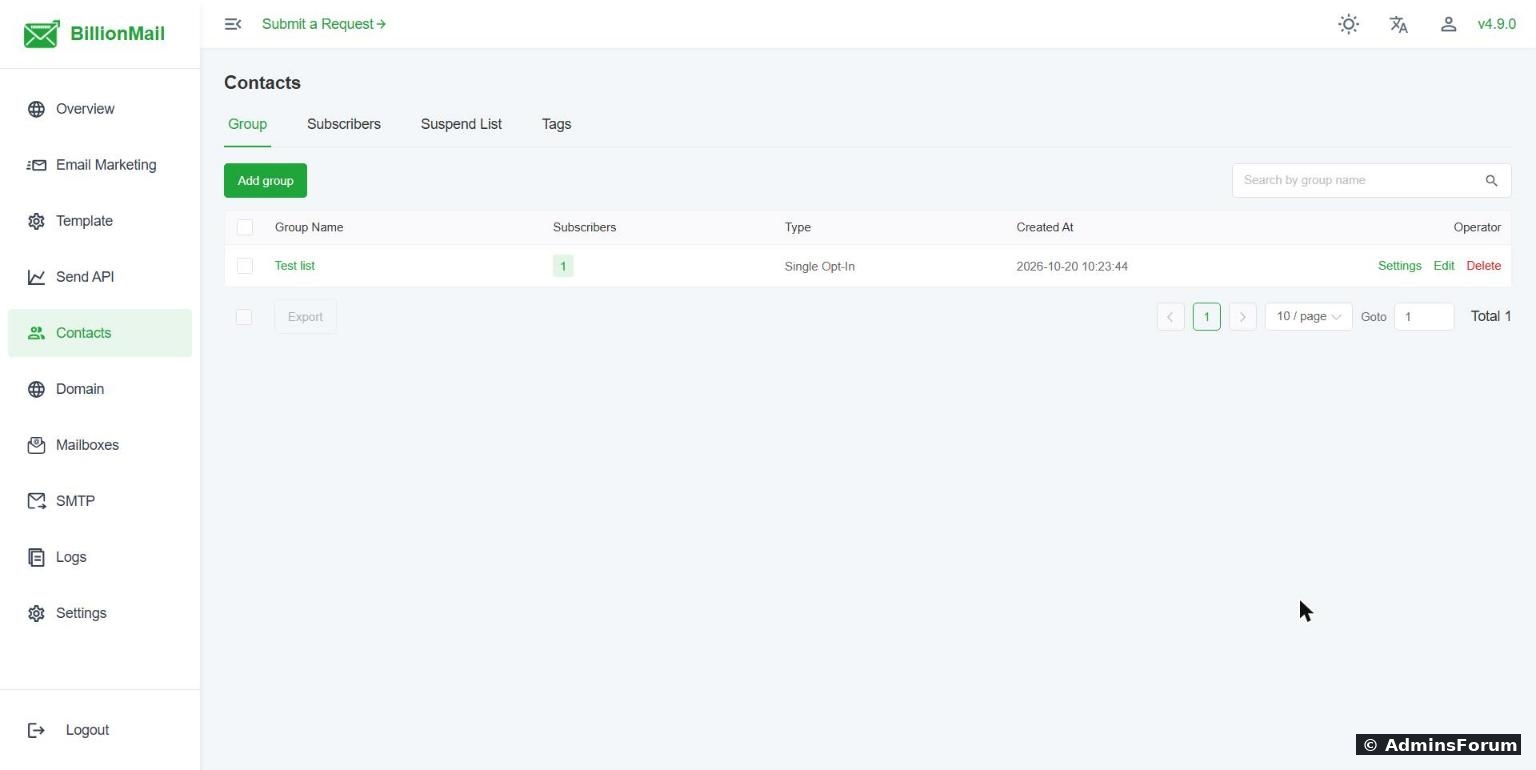Click the Settings gear icon in sidebar

[36, 613]
